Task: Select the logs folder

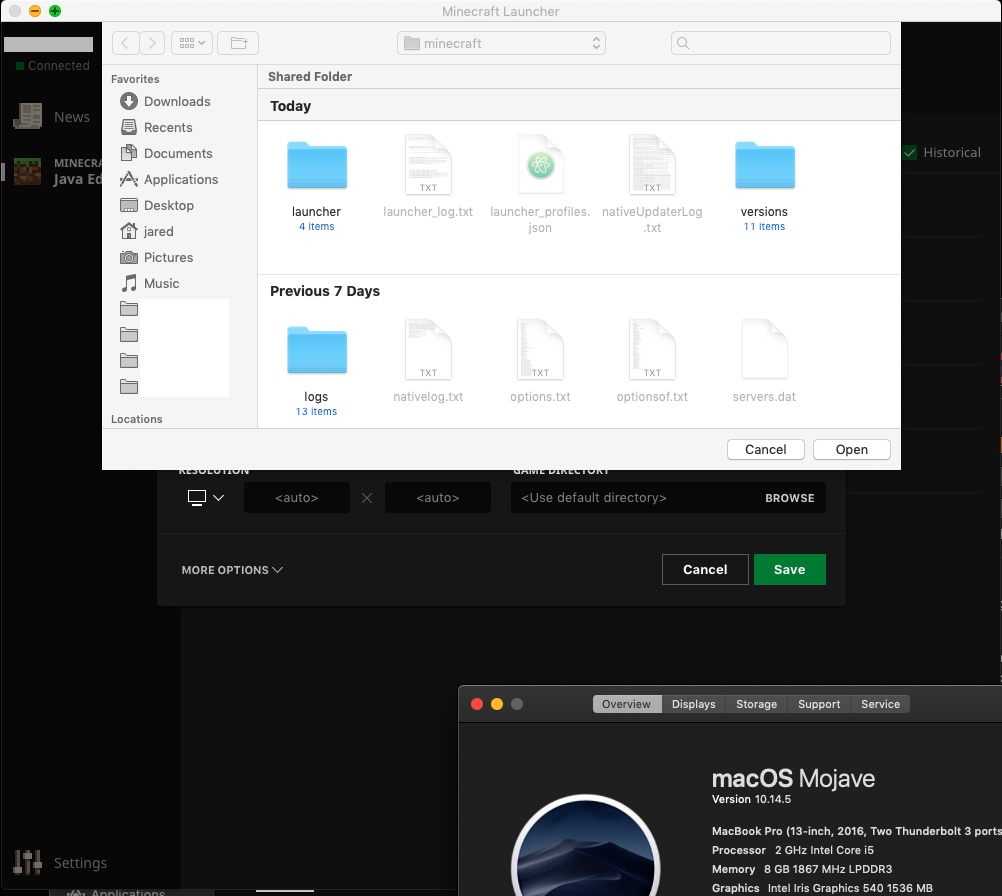Action: (x=316, y=351)
